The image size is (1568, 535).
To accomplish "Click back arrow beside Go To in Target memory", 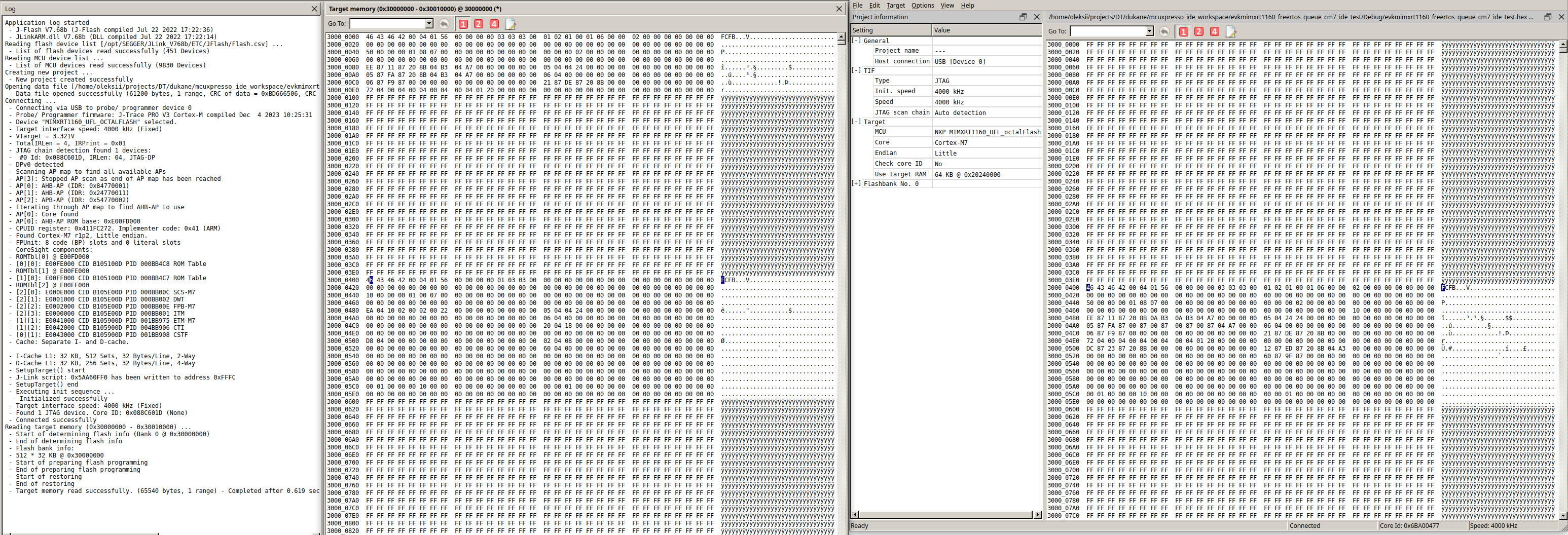I will [445, 23].
